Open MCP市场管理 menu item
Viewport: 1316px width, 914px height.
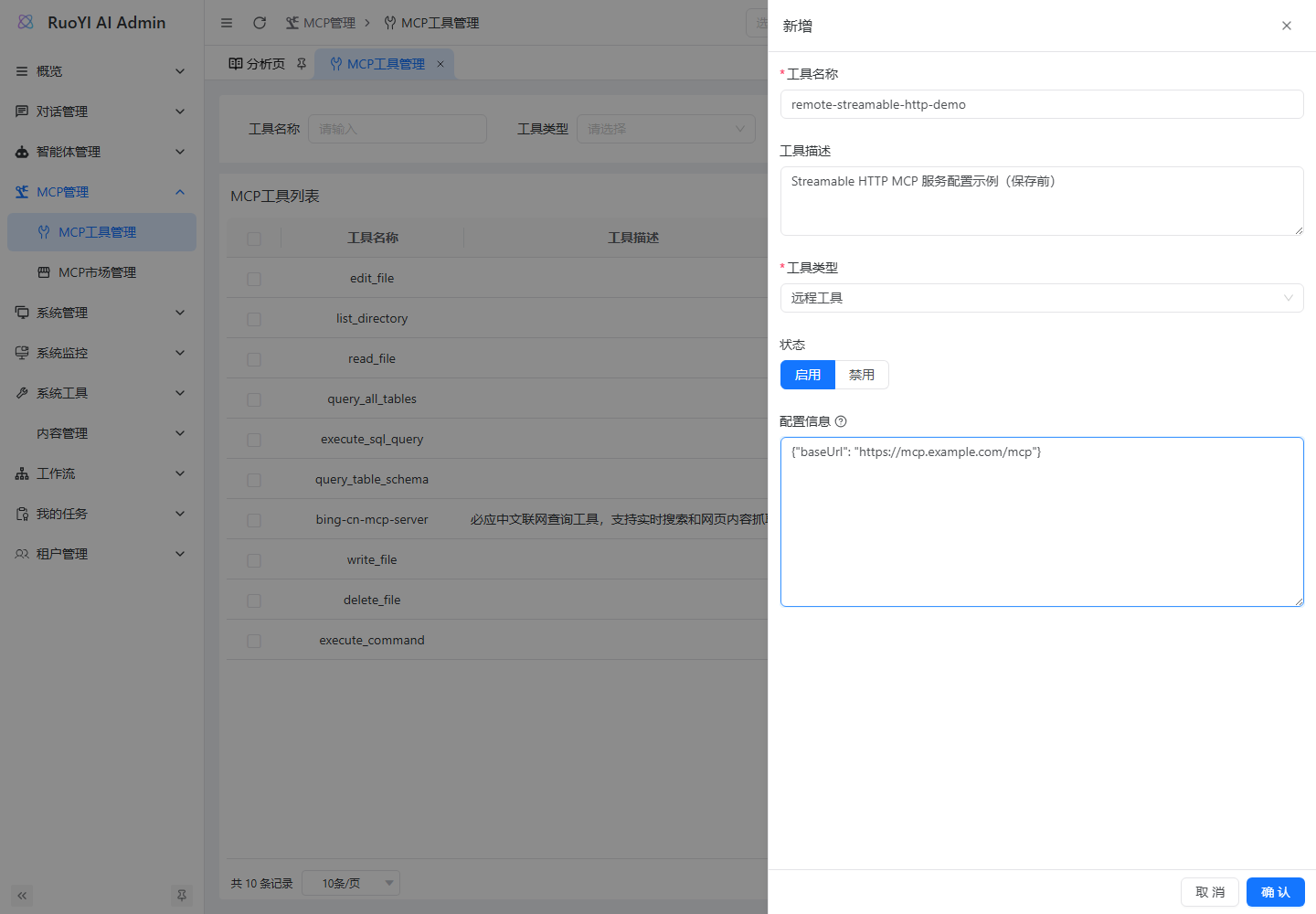(x=101, y=272)
